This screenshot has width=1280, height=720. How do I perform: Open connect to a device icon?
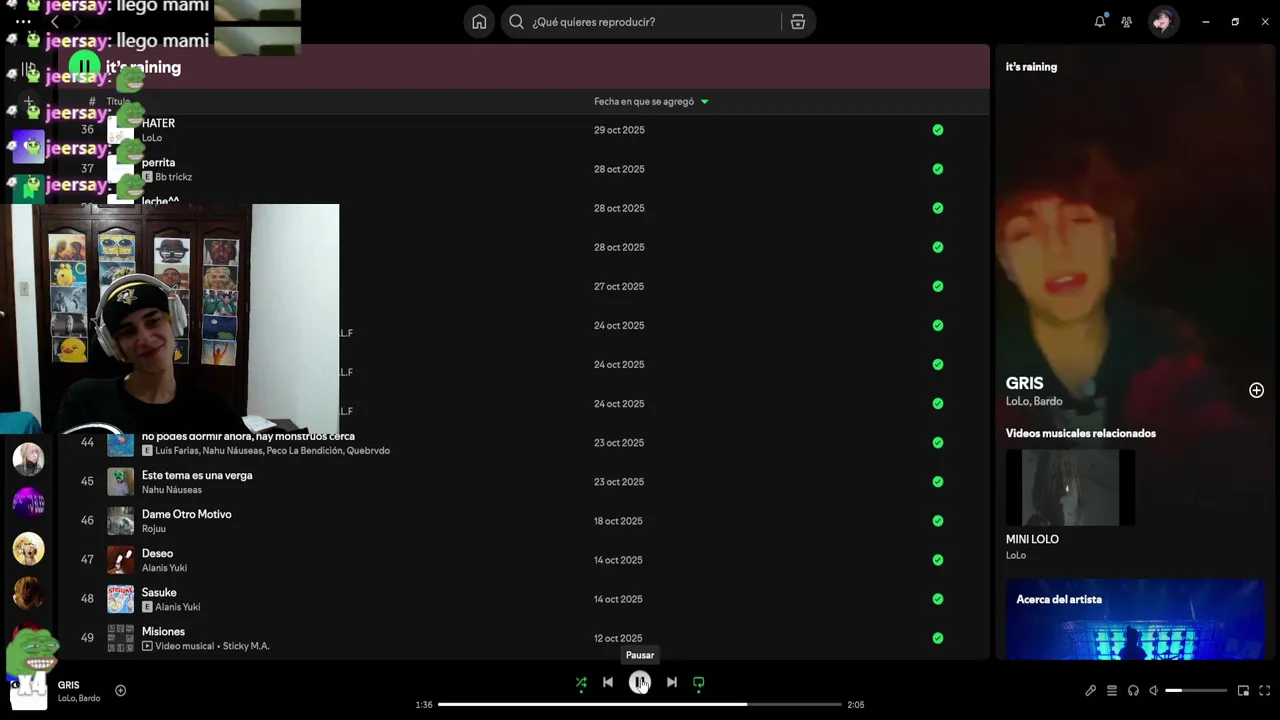(x=1133, y=690)
